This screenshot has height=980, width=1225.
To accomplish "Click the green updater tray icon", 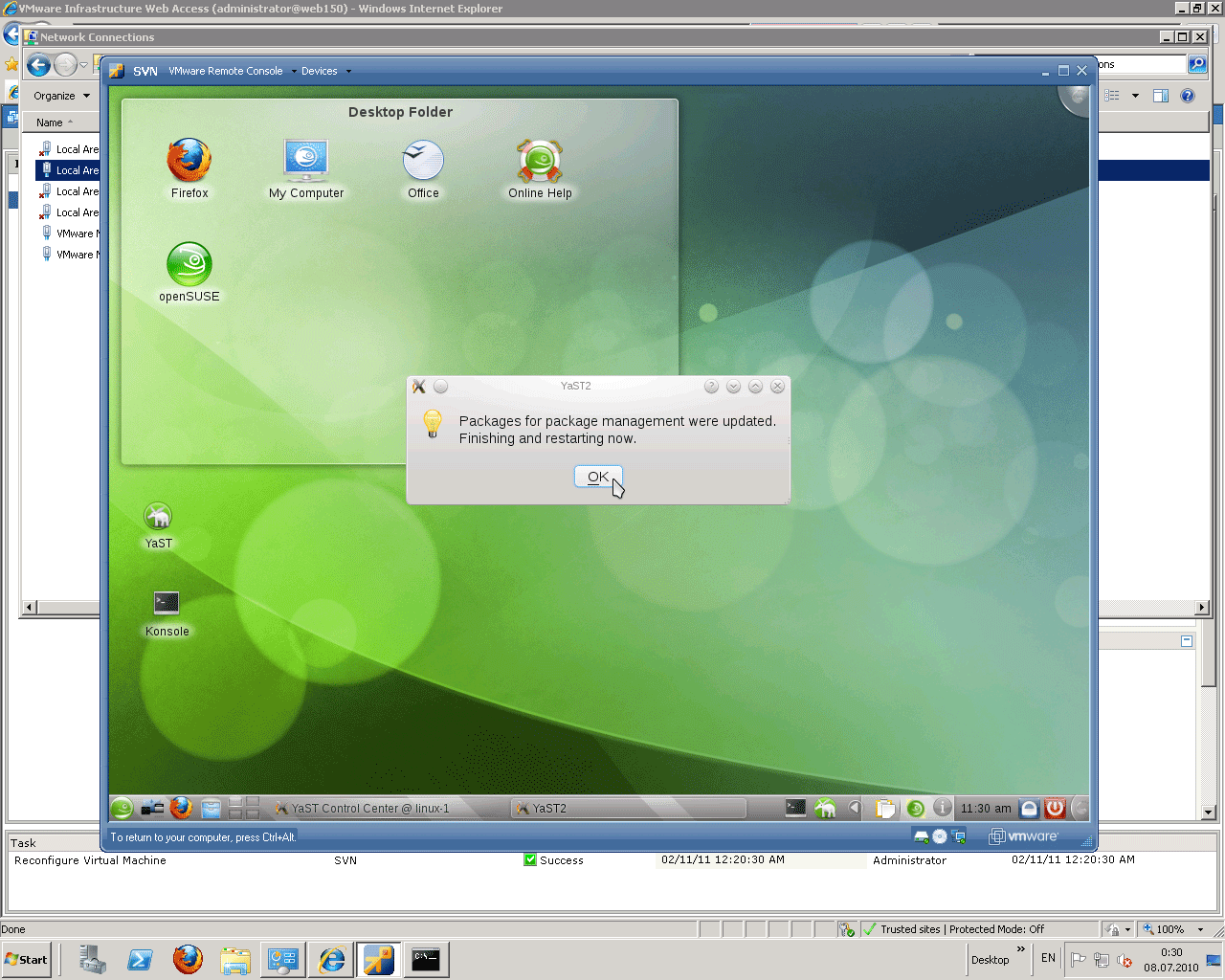I will point(915,809).
